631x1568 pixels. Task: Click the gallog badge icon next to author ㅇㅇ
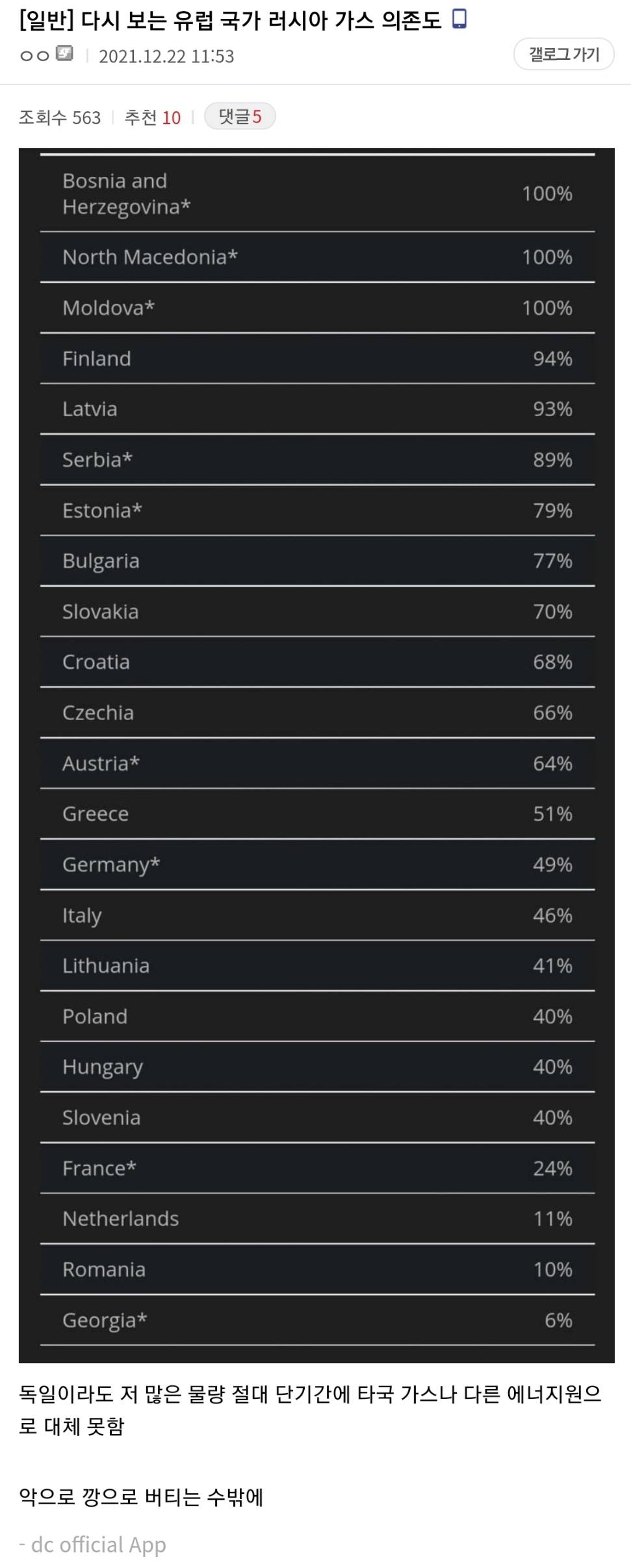(x=64, y=54)
